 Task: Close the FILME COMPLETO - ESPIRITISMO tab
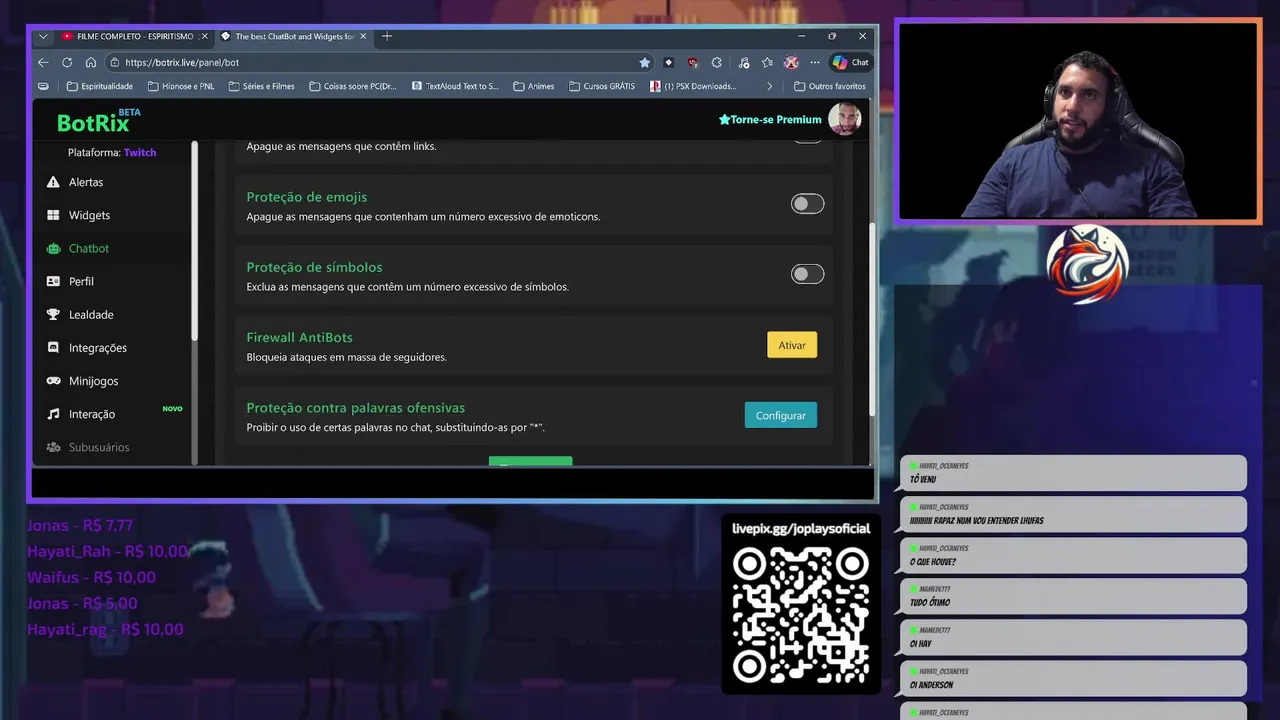204,36
